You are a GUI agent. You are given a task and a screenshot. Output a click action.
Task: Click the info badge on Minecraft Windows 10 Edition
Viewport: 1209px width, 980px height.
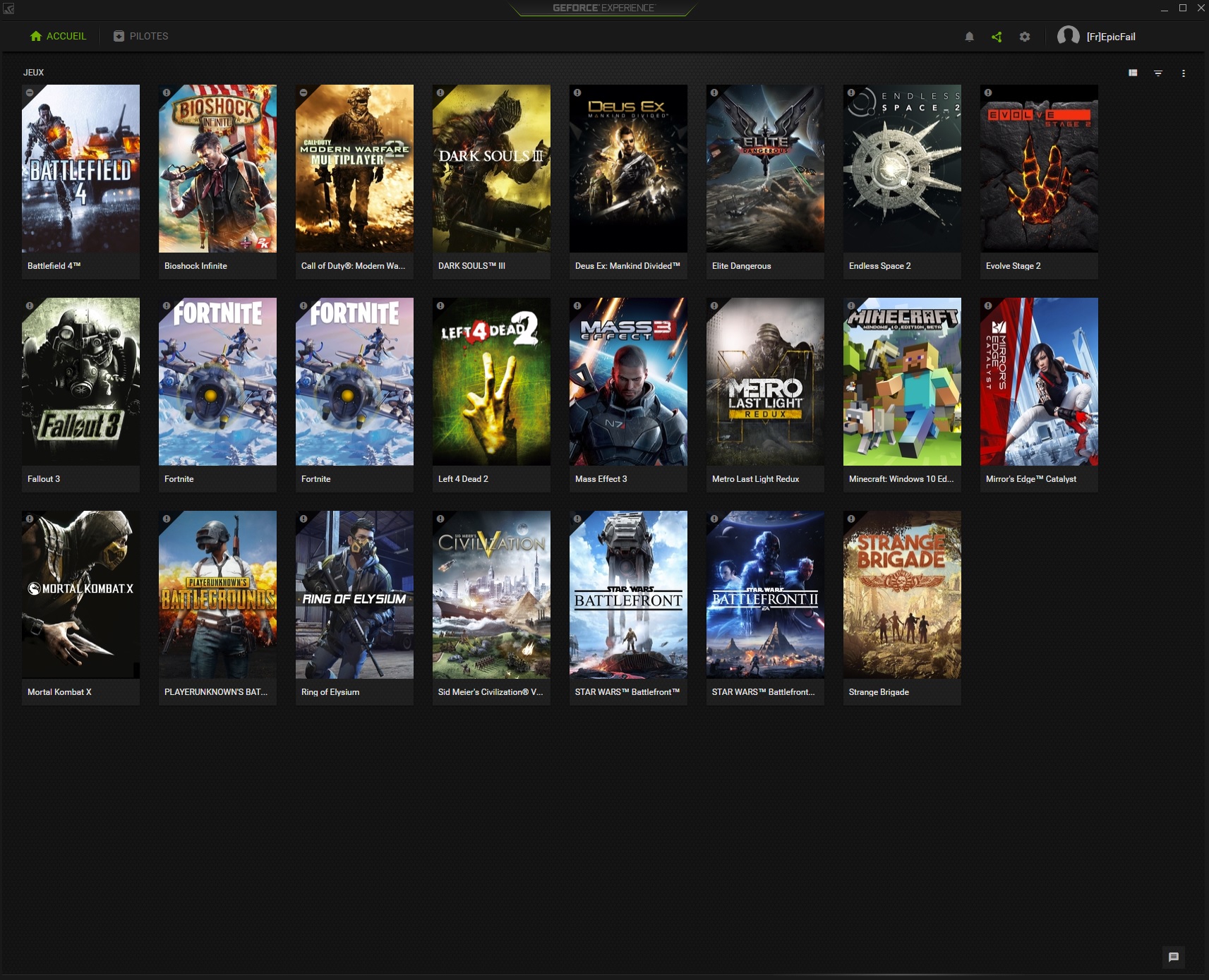(x=850, y=305)
